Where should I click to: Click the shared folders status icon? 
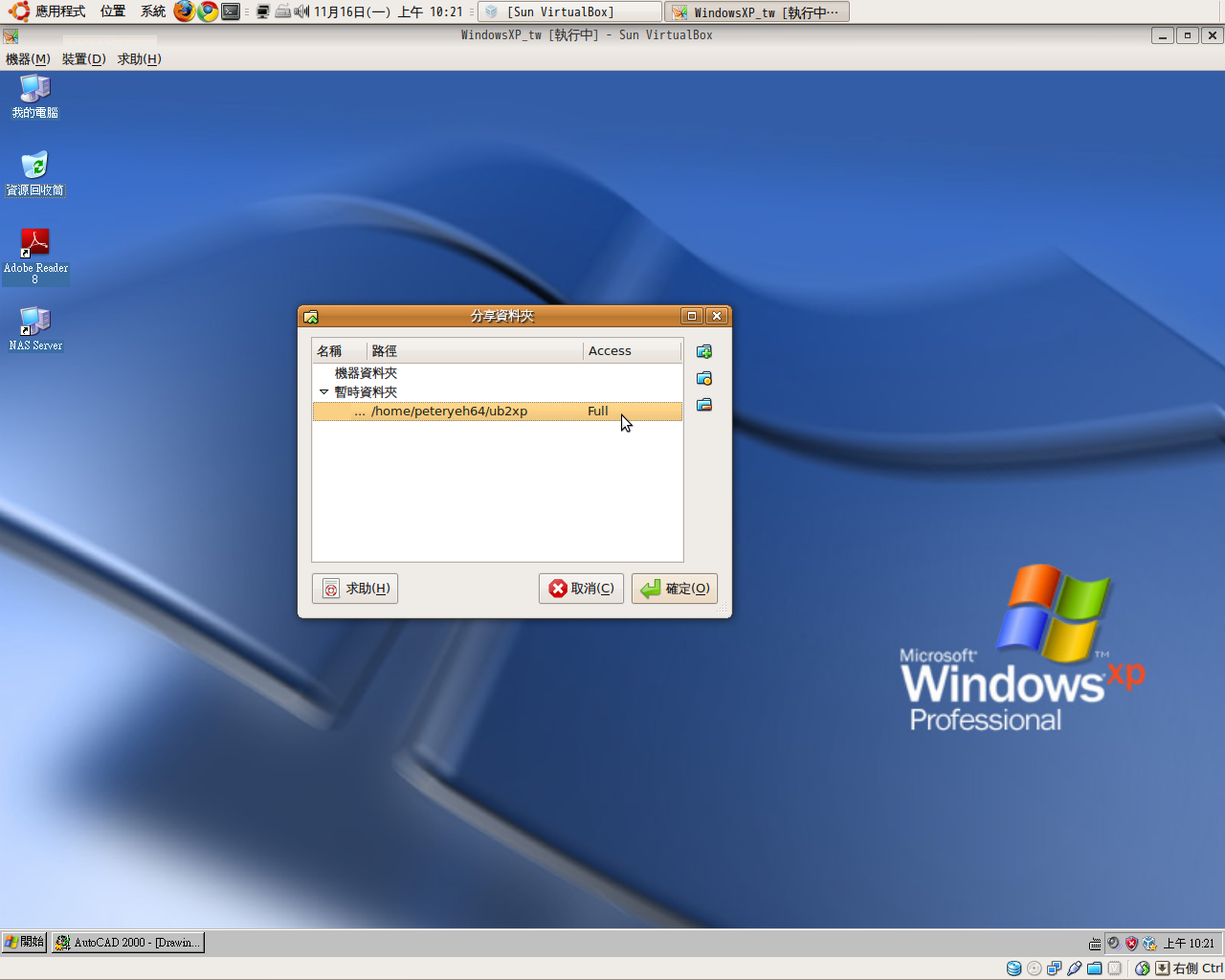pos(1094,969)
